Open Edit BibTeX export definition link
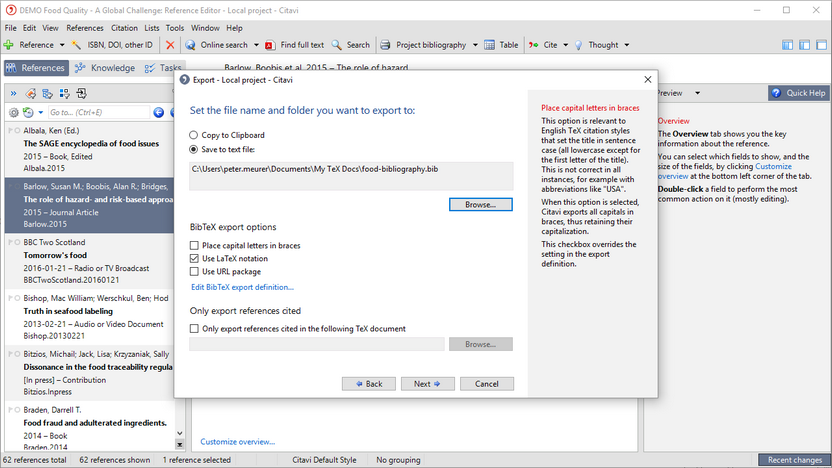 tap(242, 287)
